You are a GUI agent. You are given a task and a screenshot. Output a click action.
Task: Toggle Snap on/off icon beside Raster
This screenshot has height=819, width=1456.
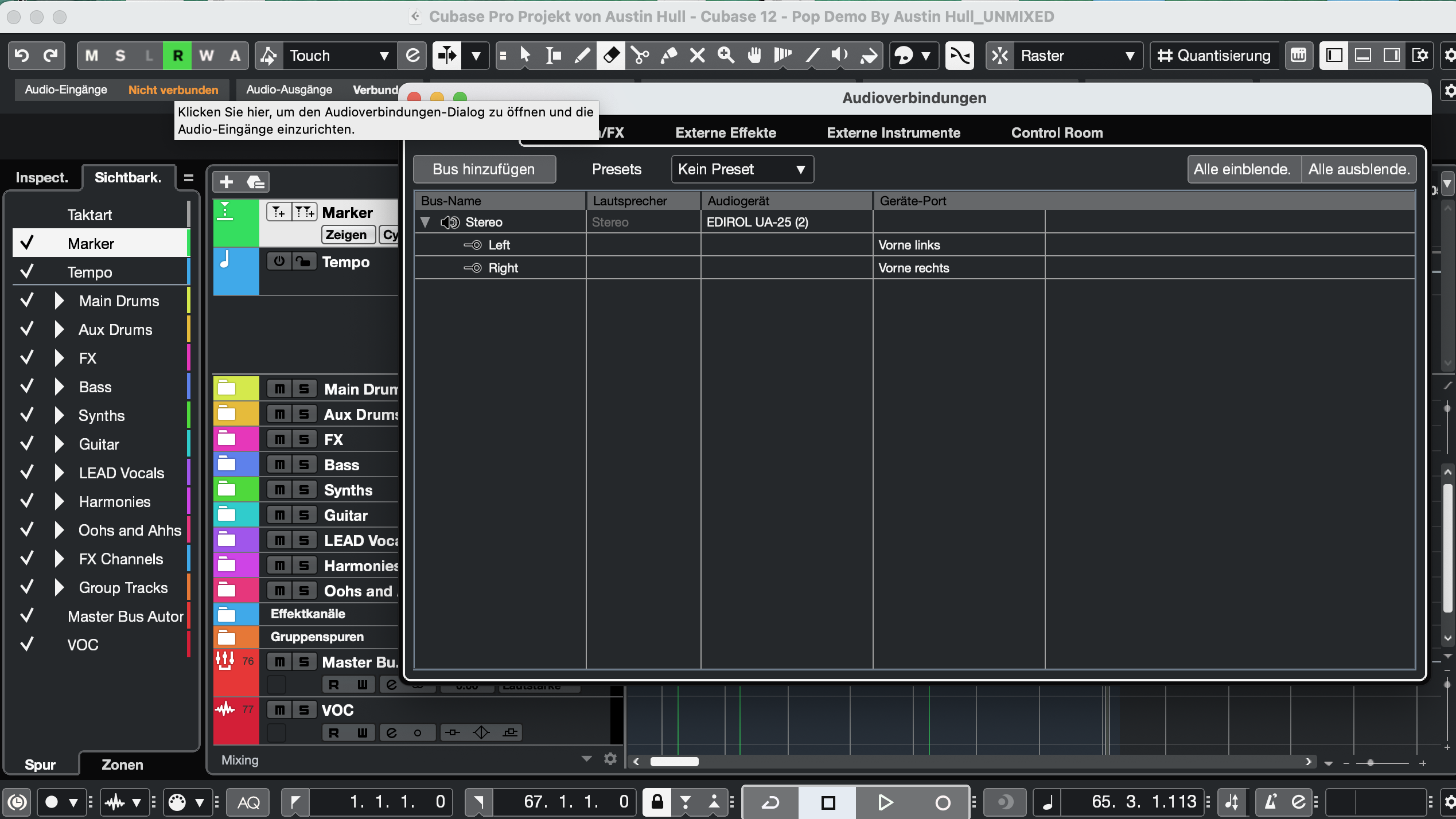(1000, 56)
